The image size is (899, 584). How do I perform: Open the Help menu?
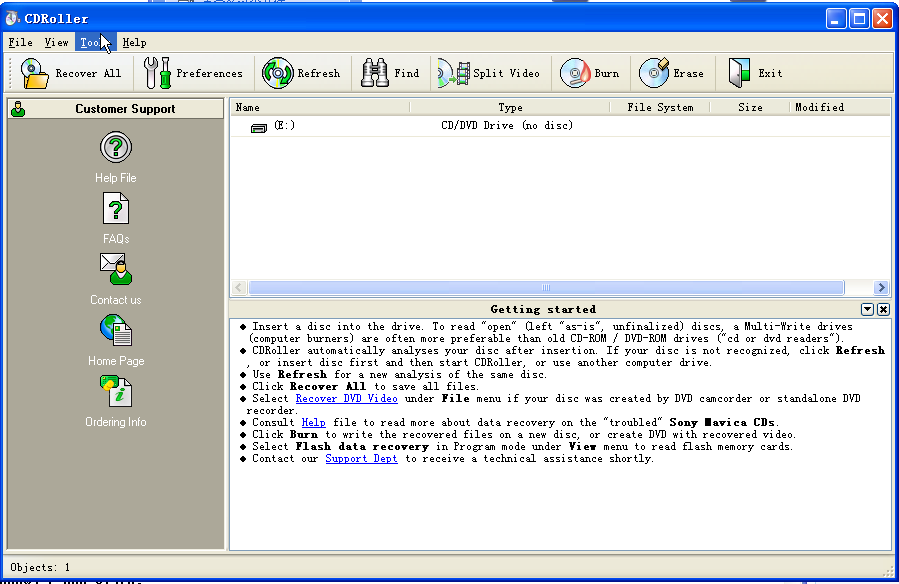tap(134, 42)
